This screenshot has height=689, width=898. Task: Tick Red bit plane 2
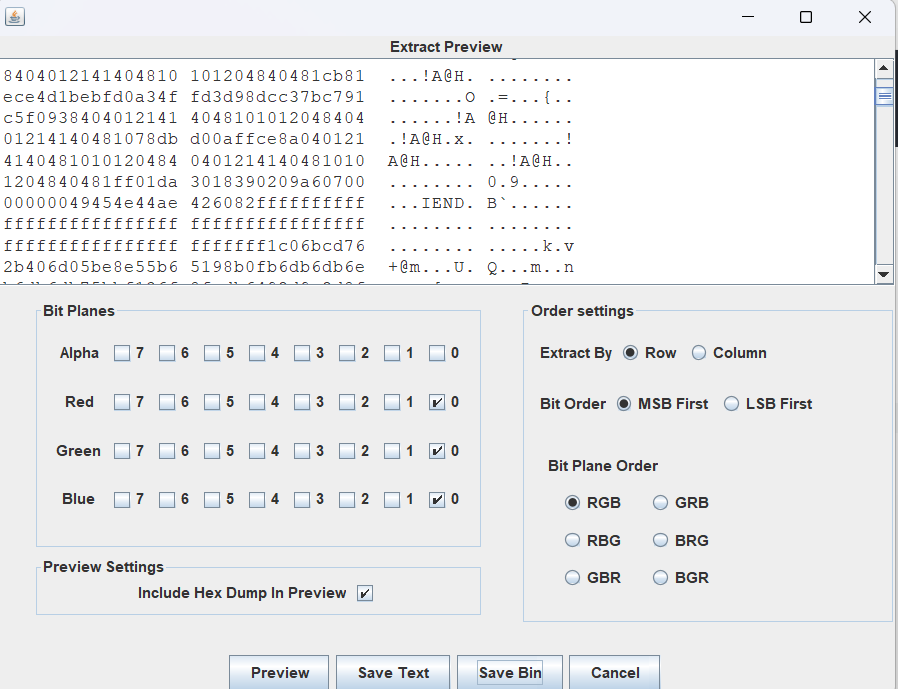tap(346, 402)
